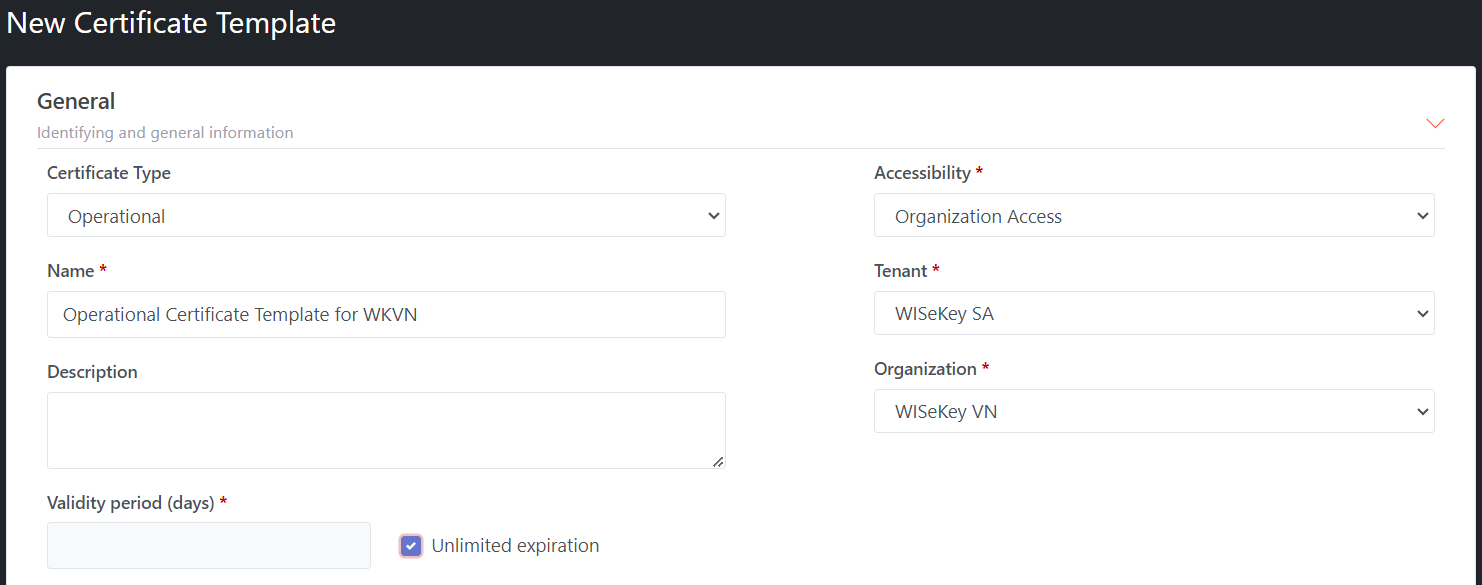Click the Validity period days input box
The height and width of the screenshot is (585, 1482).
(x=208, y=546)
